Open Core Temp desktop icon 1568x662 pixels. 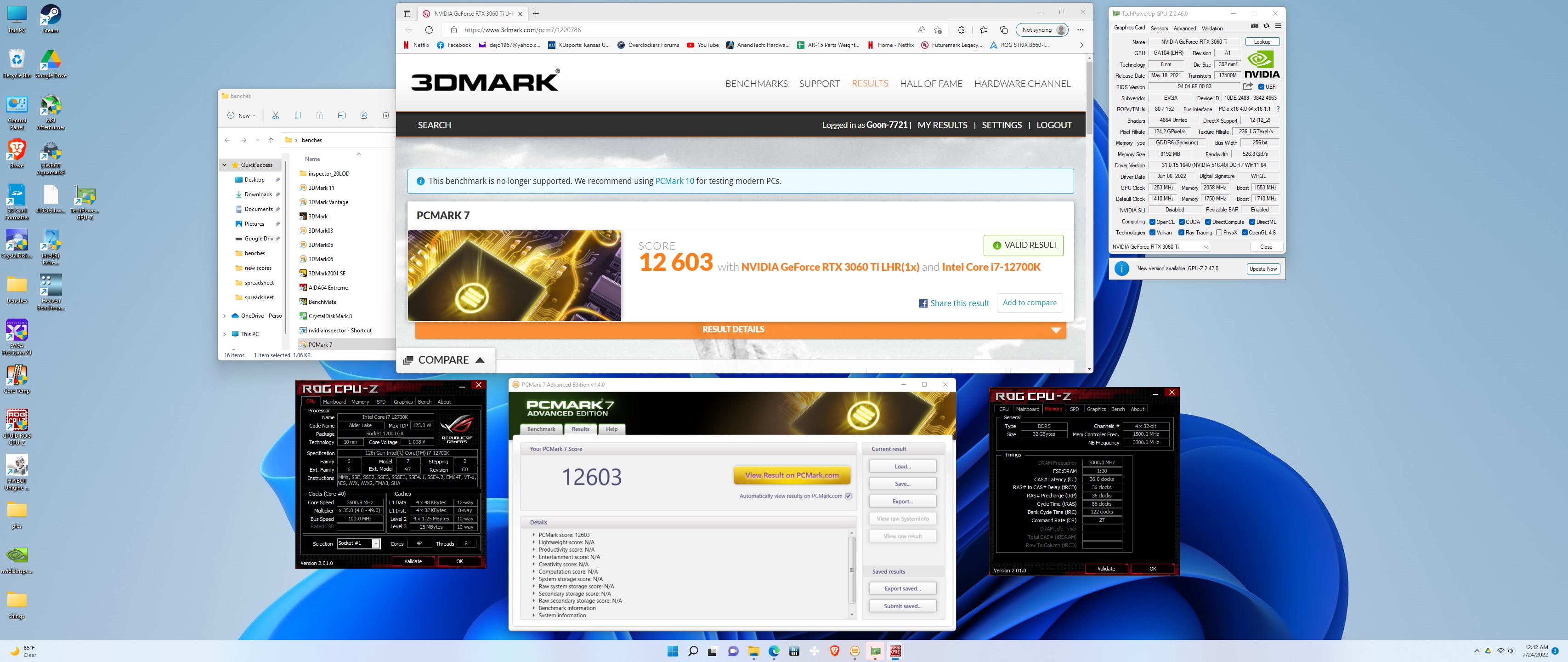coord(17,379)
